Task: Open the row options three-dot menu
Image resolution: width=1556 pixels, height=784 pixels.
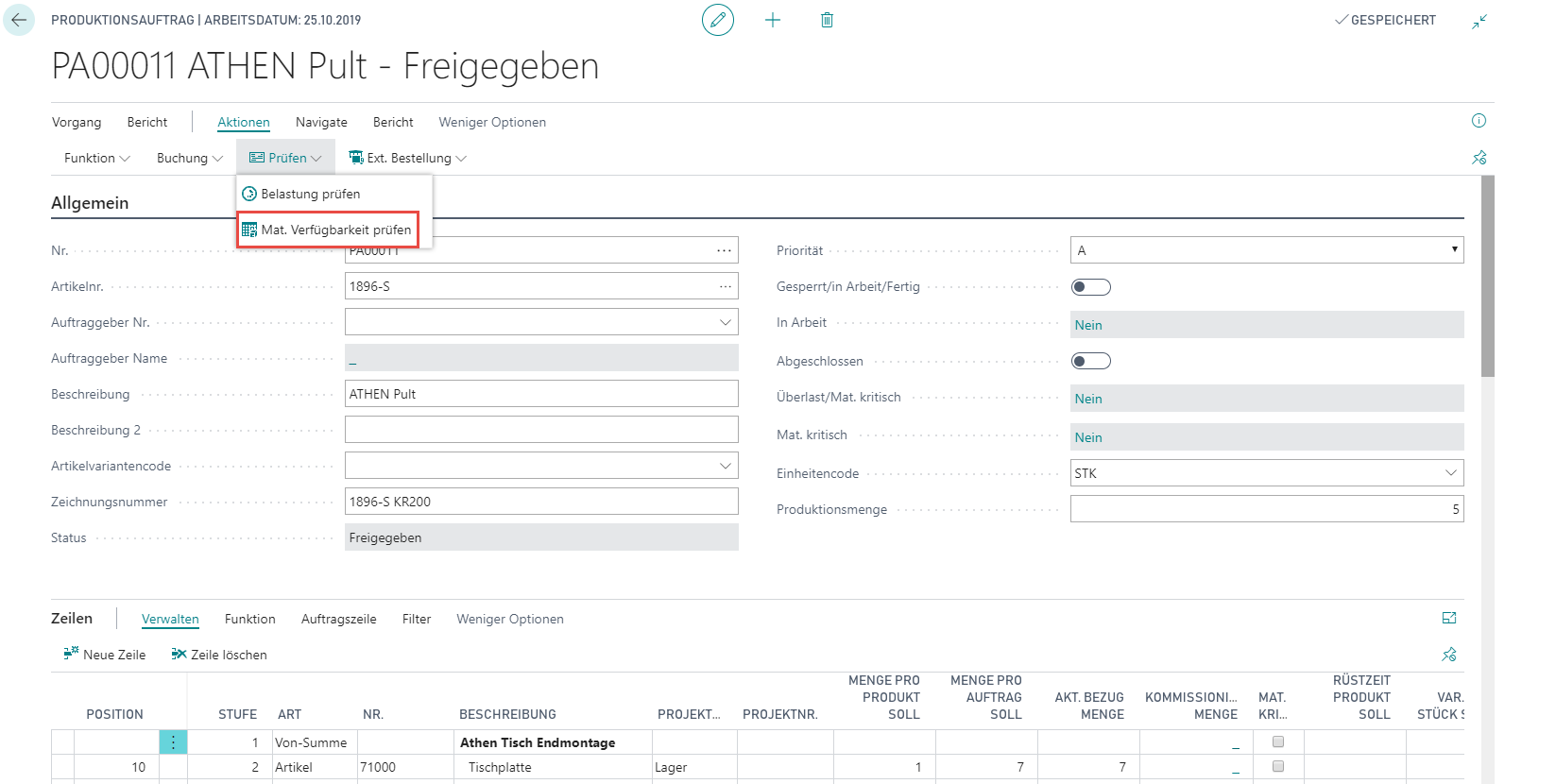Action: [173, 742]
